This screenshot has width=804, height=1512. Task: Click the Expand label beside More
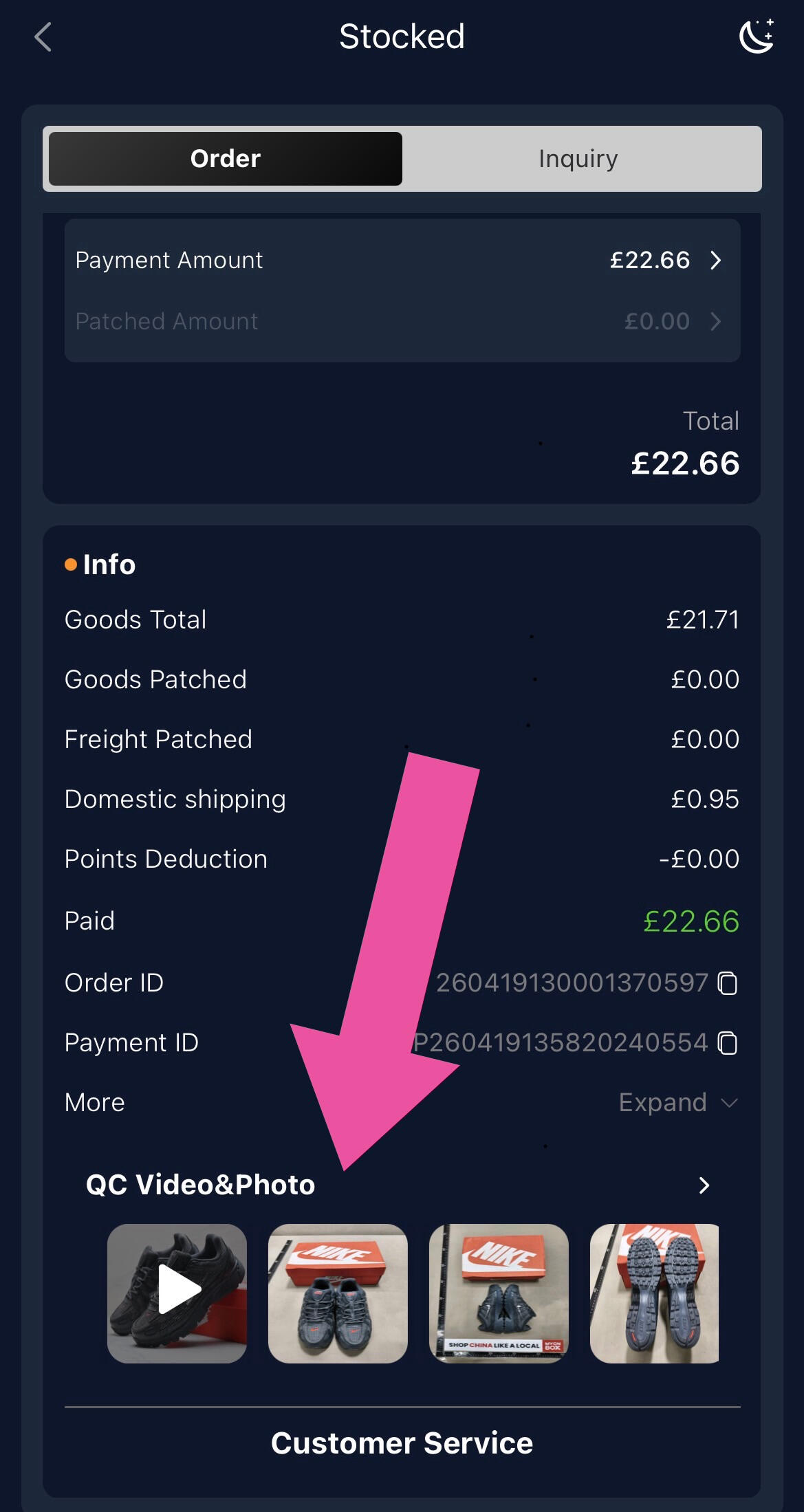click(x=662, y=1103)
